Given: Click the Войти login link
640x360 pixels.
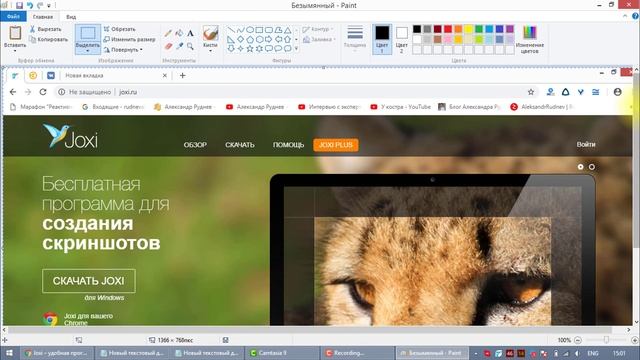Looking at the screenshot, I should tap(586, 144).
